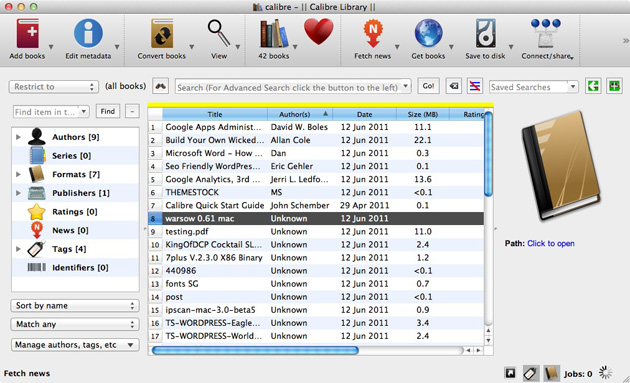The height and width of the screenshot is (383, 630).
Task: Click the View magnifier icon
Action: pos(219,34)
